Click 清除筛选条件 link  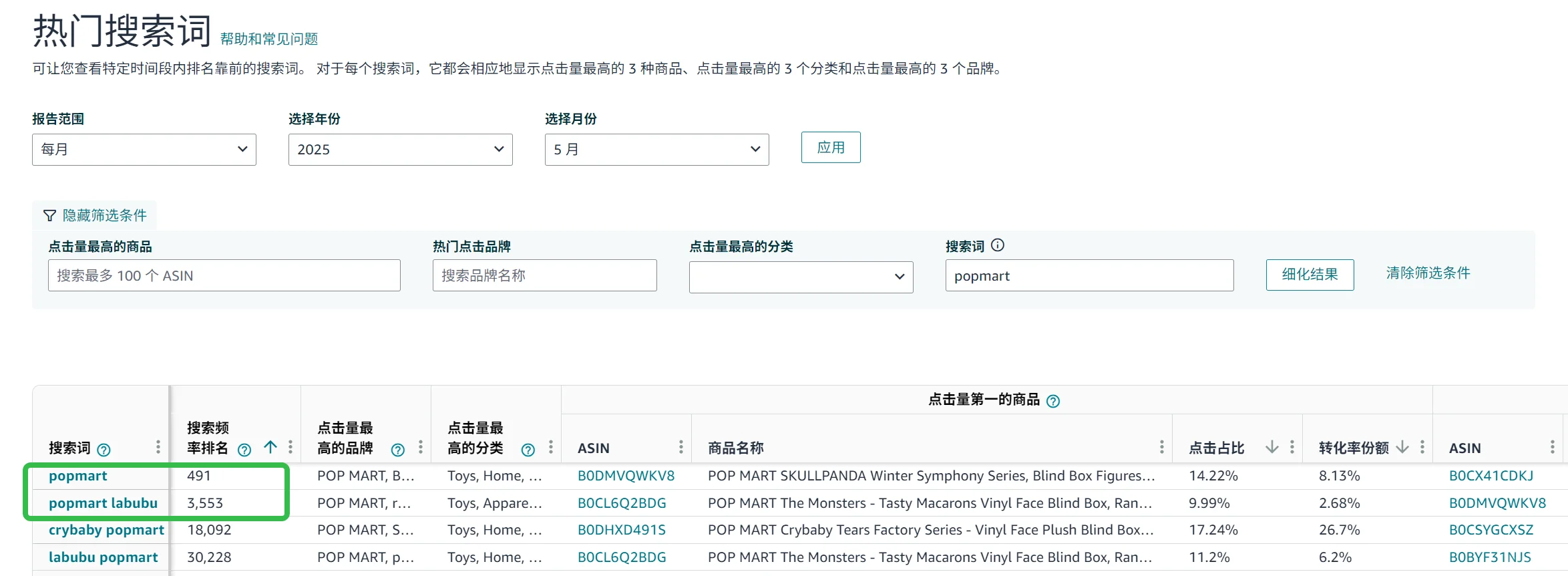click(1428, 273)
